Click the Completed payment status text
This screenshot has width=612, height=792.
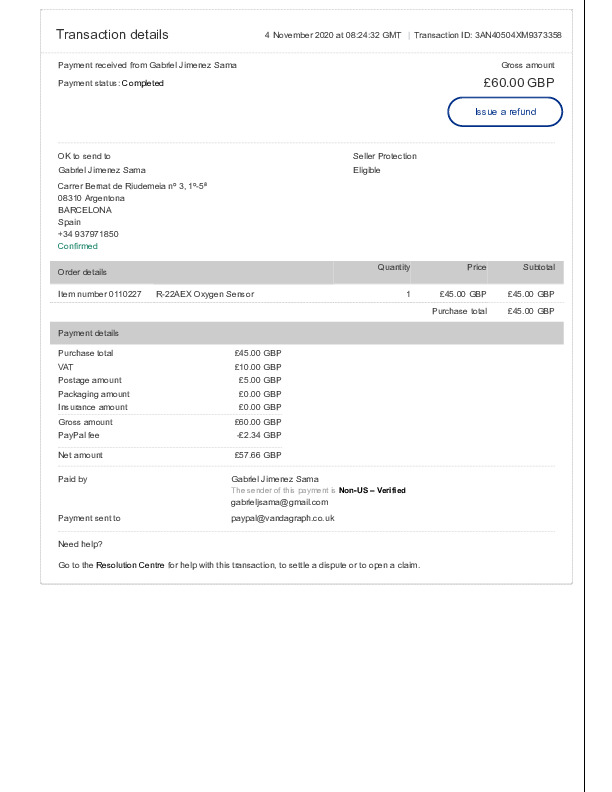click(x=143, y=83)
